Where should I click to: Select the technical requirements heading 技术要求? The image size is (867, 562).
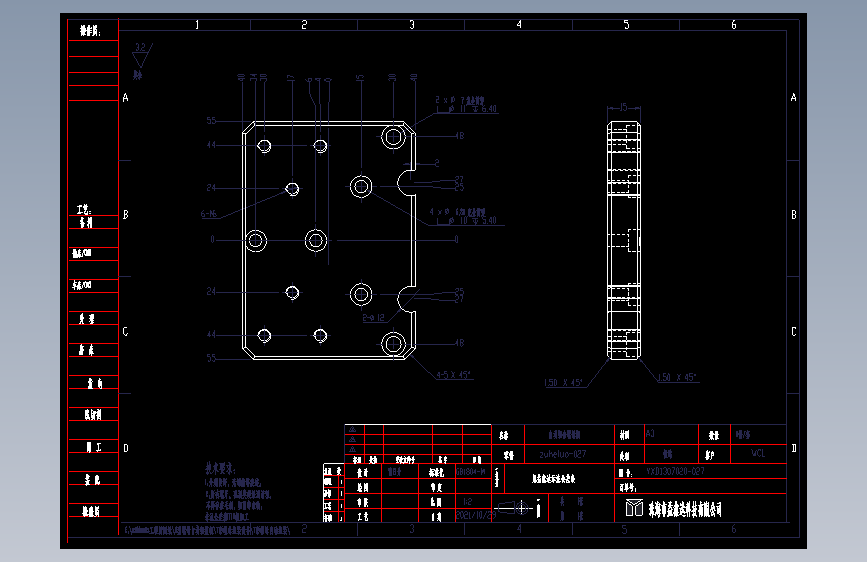coord(220,469)
